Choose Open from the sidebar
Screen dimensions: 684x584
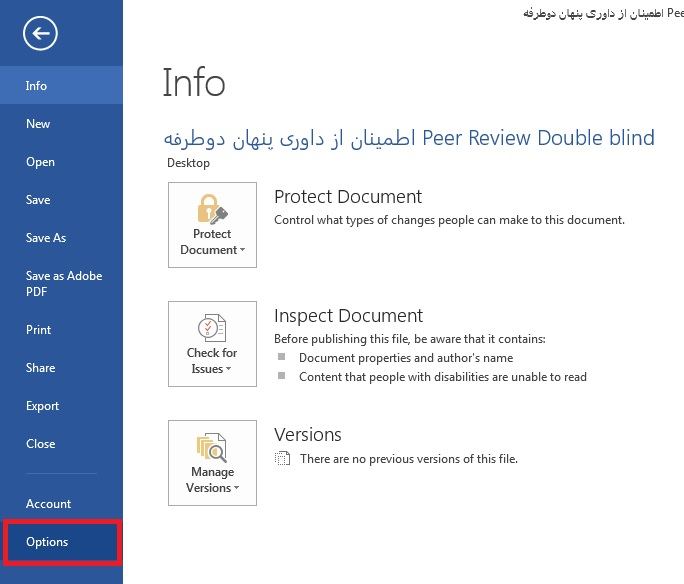tap(61, 162)
